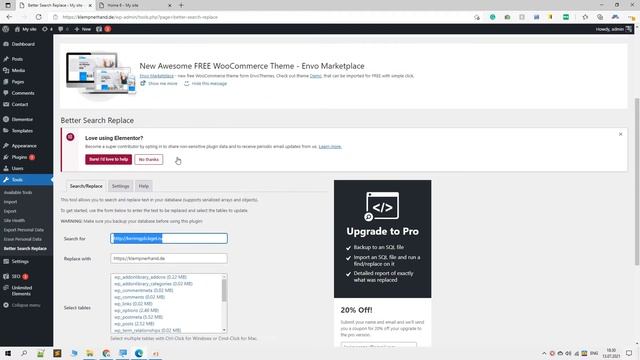
Task: Click the browser Back arrow
Action: [9, 17]
